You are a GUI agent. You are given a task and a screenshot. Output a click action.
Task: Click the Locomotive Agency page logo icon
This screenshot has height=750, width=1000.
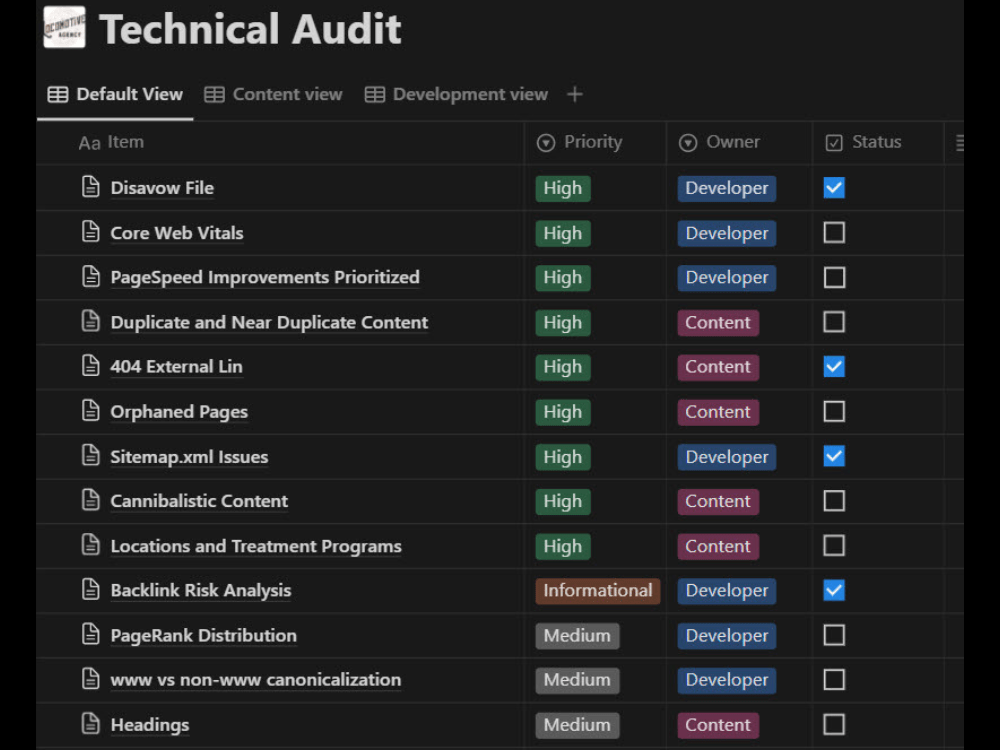64,27
